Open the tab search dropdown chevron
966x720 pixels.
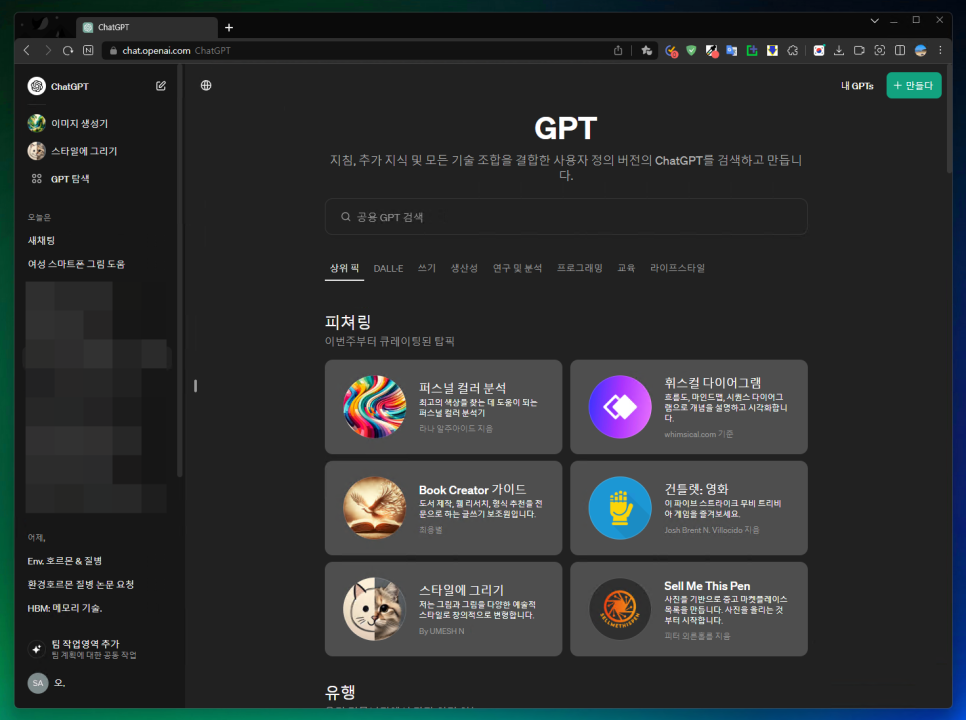(x=874, y=20)
